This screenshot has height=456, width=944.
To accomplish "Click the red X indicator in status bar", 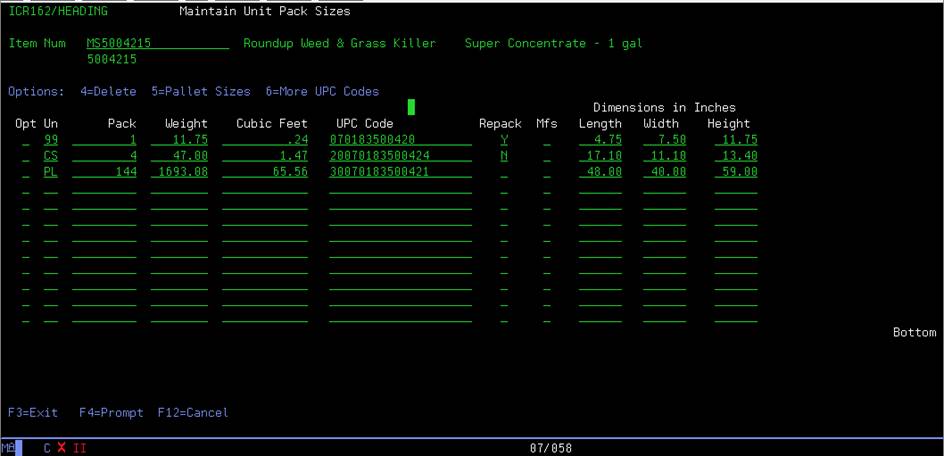I will (61, 448).
